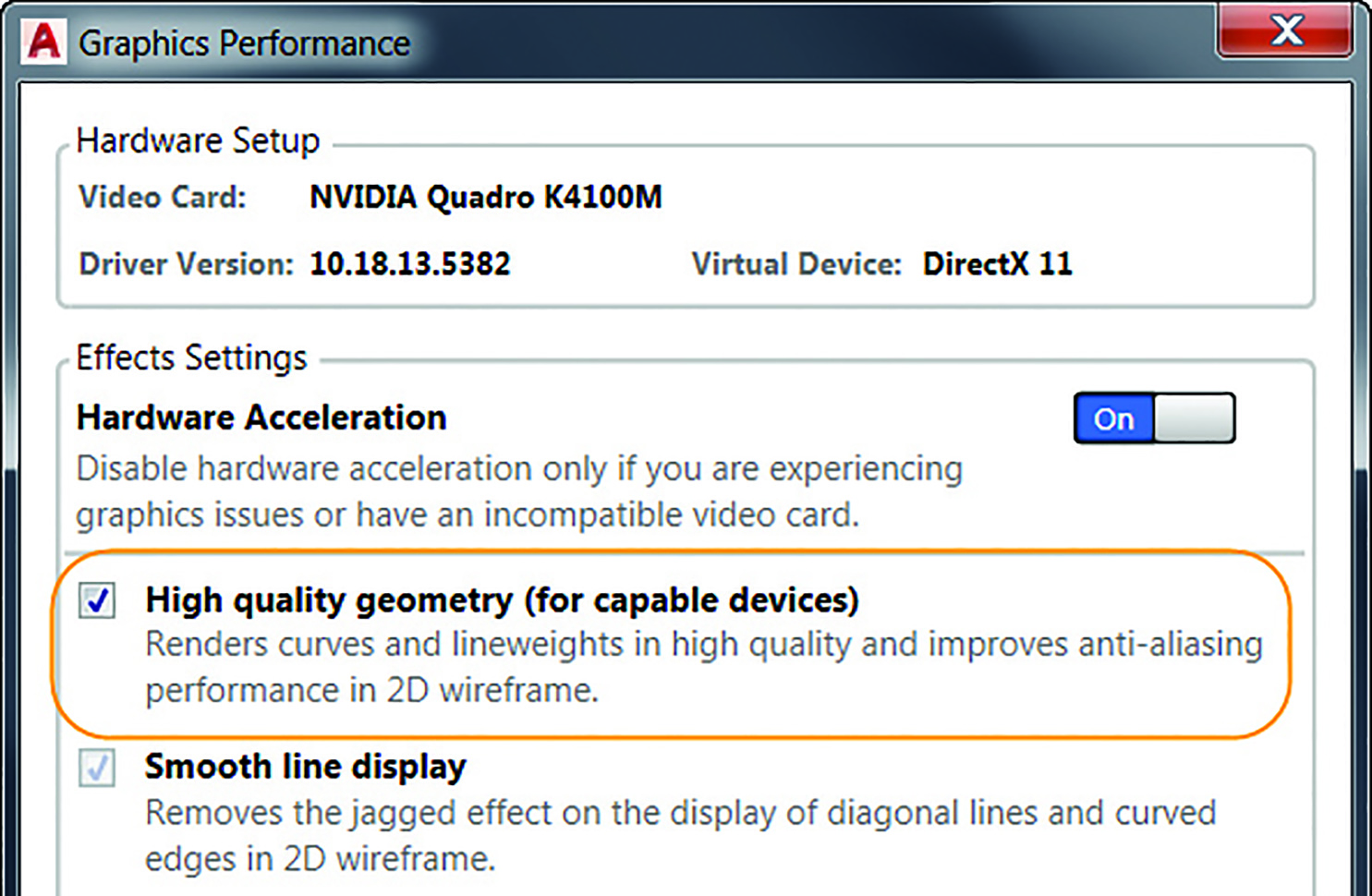This screenshot has height=896, width=1372.
Task: Close the Graphics Performance dialog
Action: (x=1285, y=31)
